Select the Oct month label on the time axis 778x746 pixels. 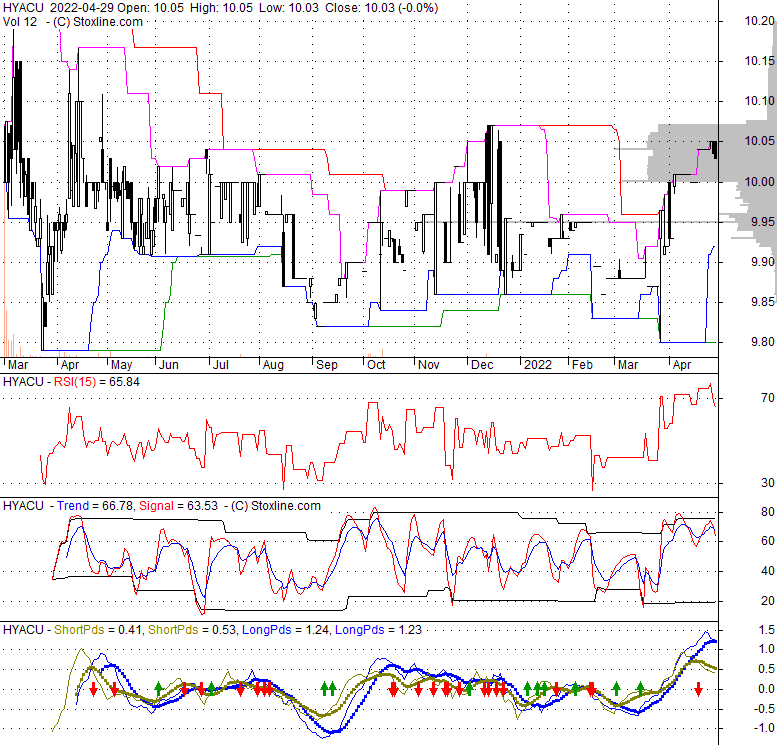(x=376, y=365)
